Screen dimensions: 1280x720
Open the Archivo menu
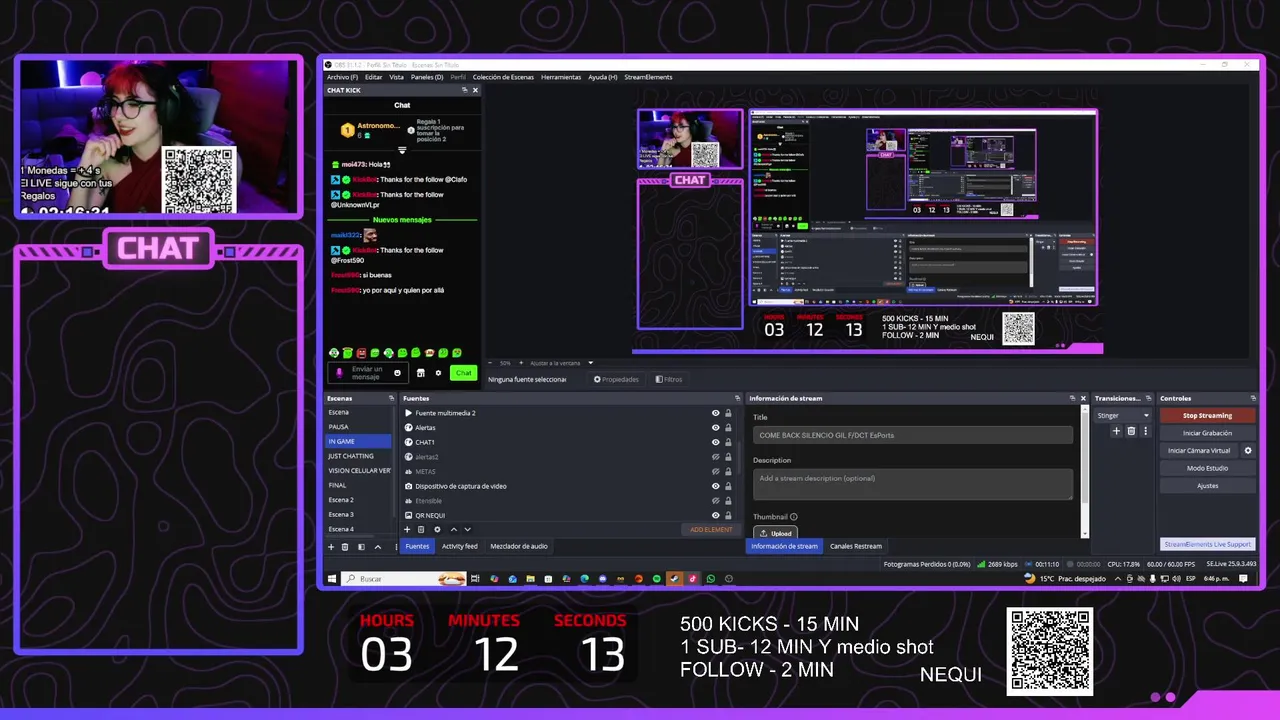[342, 77]
